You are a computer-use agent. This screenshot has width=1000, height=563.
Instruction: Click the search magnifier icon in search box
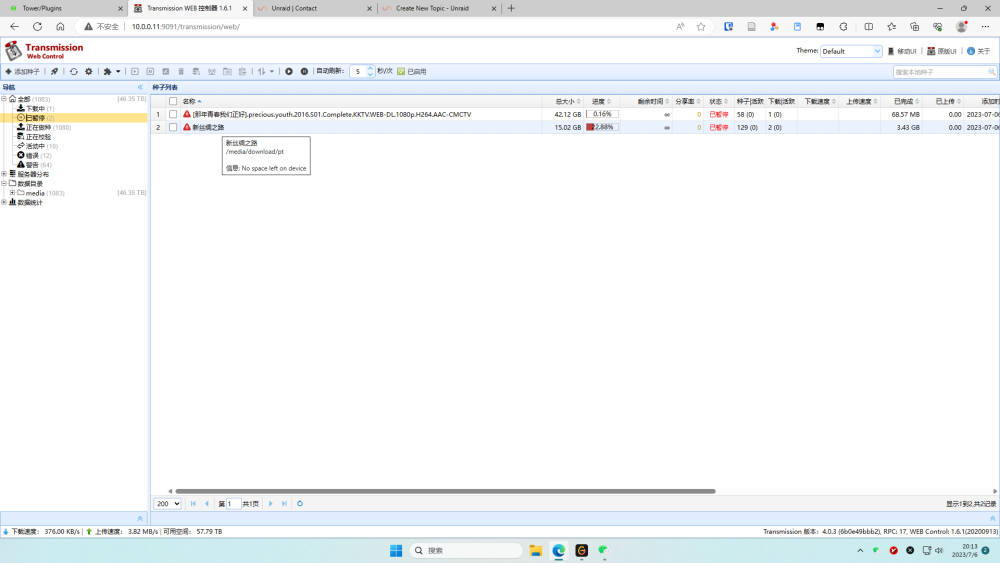pos(992,72)
